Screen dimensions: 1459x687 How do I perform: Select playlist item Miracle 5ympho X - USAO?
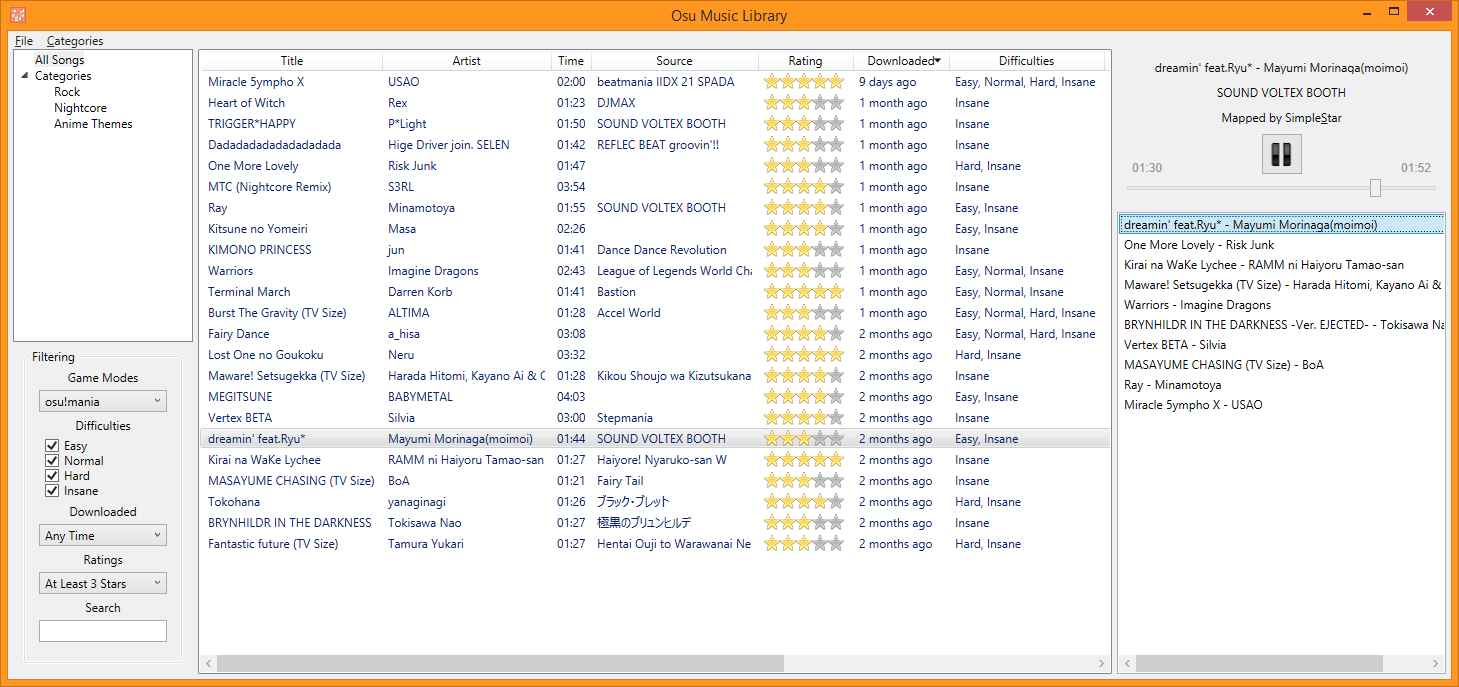(1281, 405)
